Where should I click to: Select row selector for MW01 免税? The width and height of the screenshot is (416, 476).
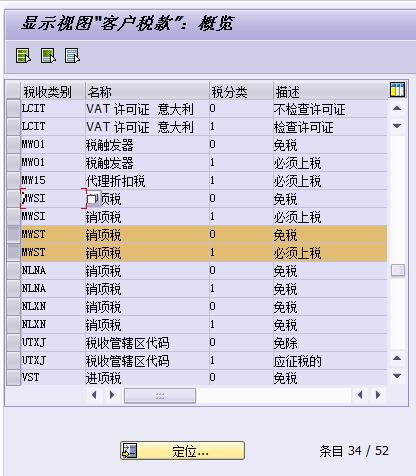[x=13, y=145]
